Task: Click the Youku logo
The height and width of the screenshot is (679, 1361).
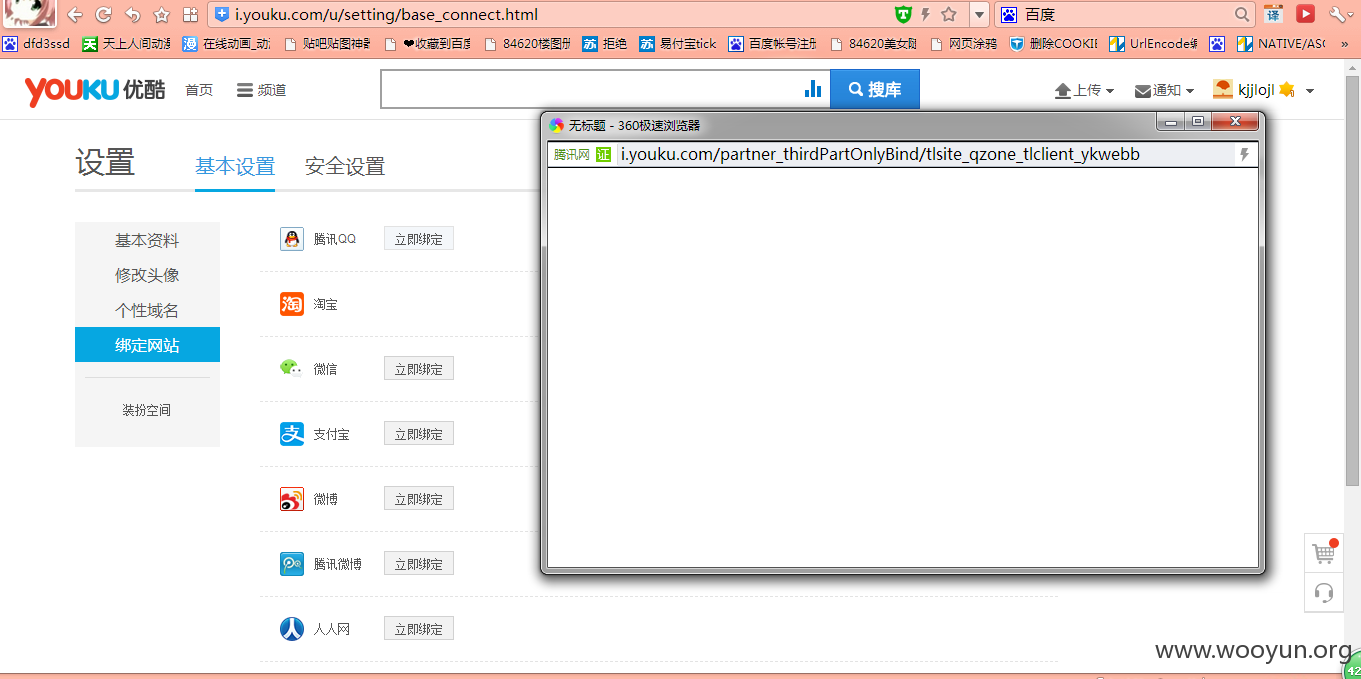Action: click(95, 90)
